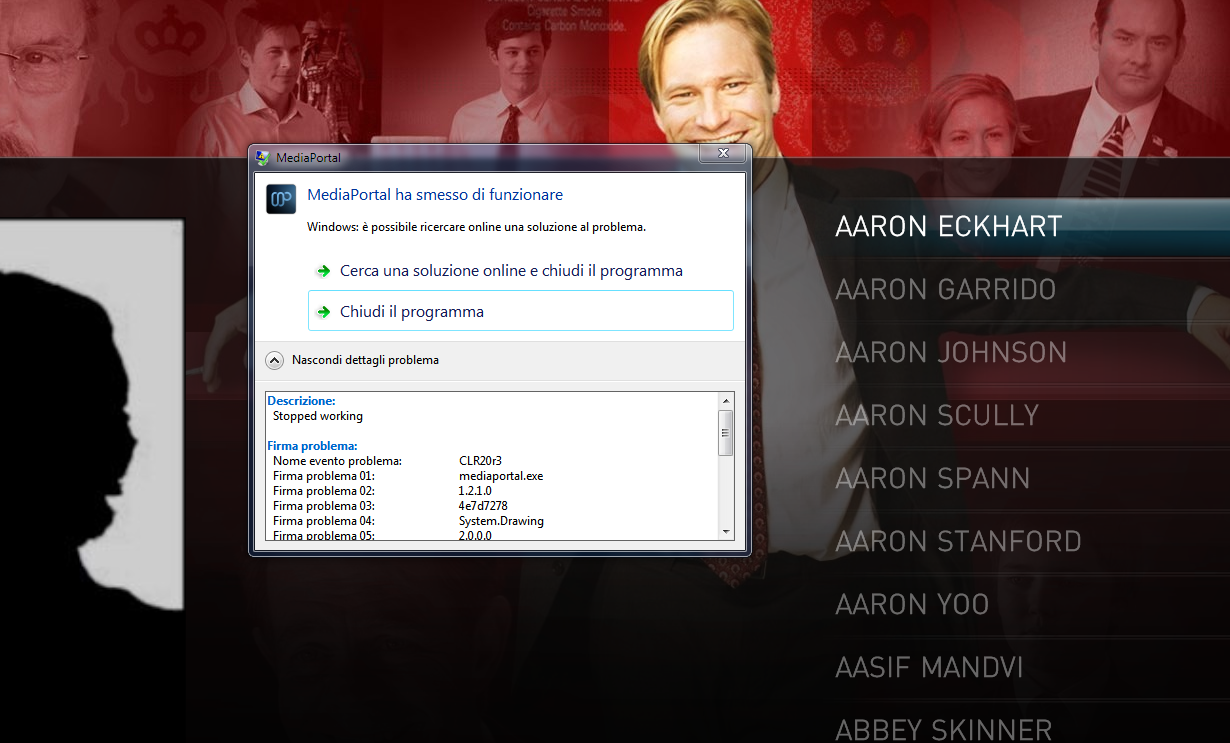Click 'Nascondi dettagli problema' label
1230x743 pixels.
365,360
